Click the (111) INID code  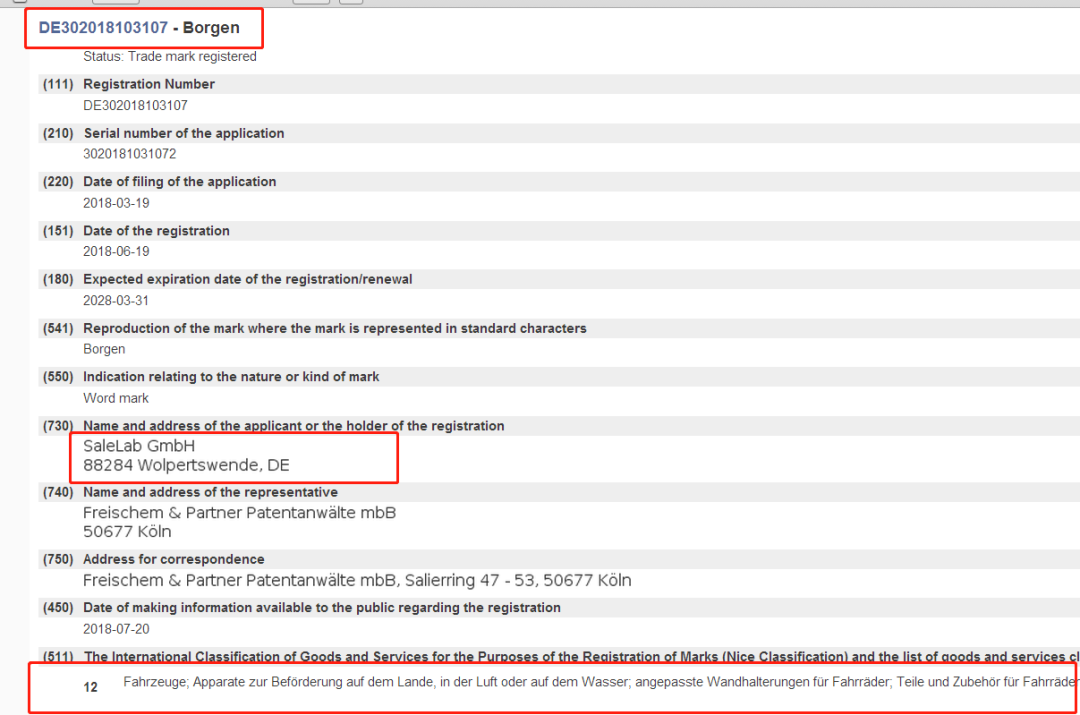58,84
